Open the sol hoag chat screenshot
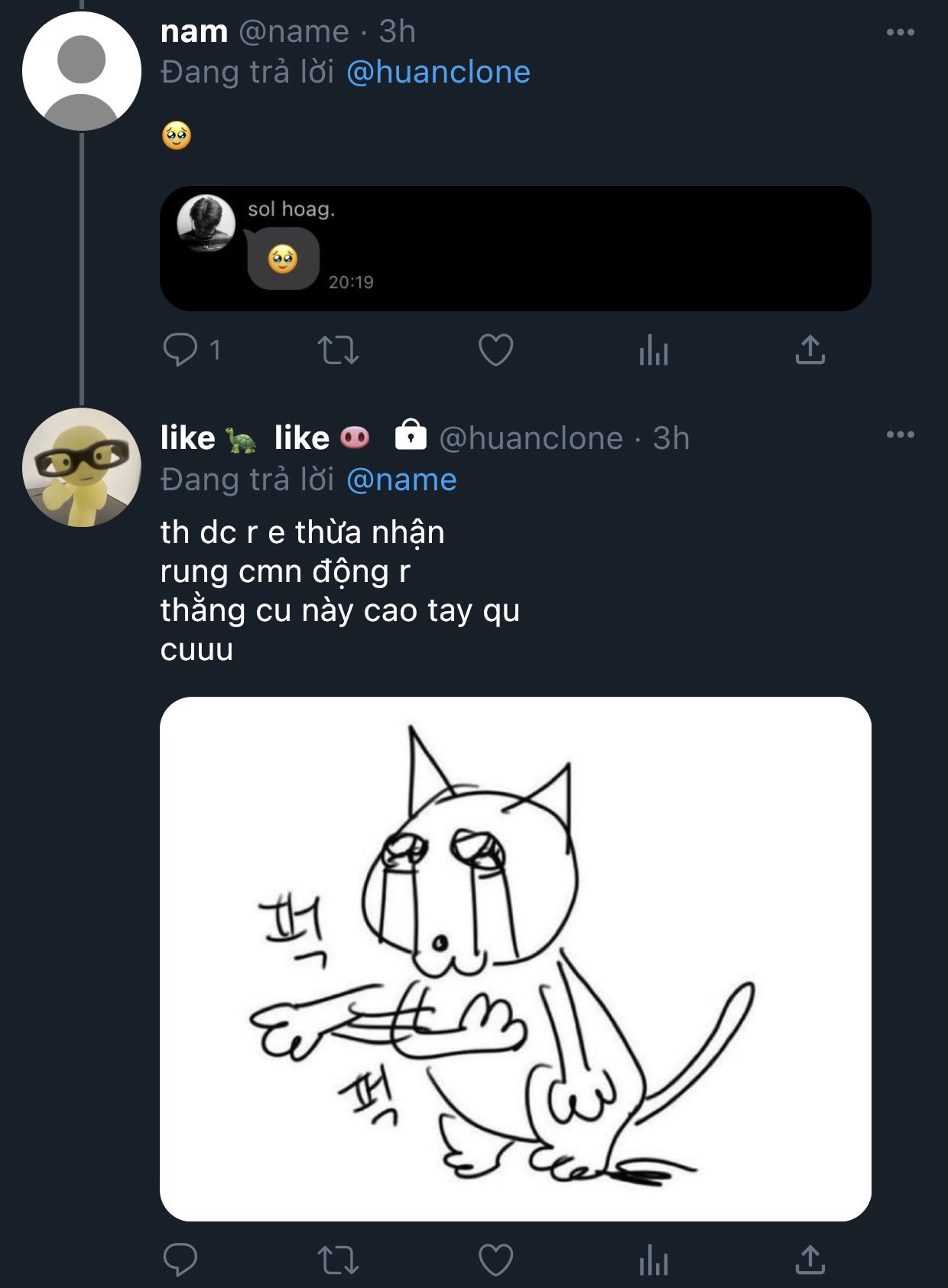The height and width of the screenshot is (1288, 948). 515,249
